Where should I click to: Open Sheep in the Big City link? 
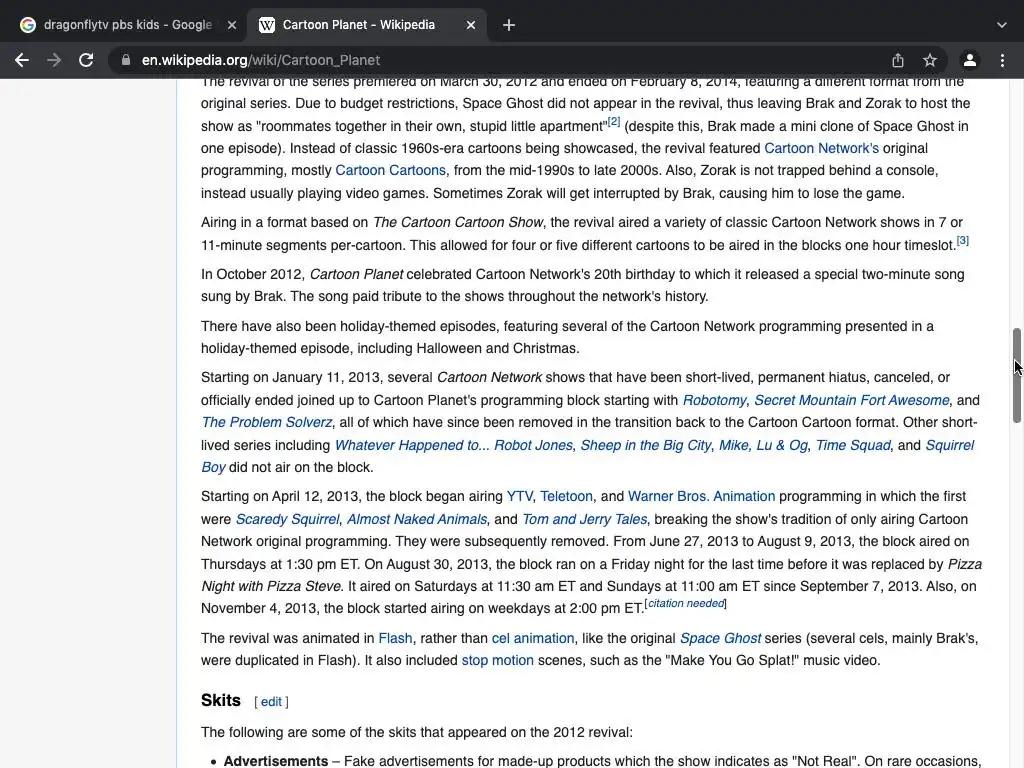click(645, 445)
